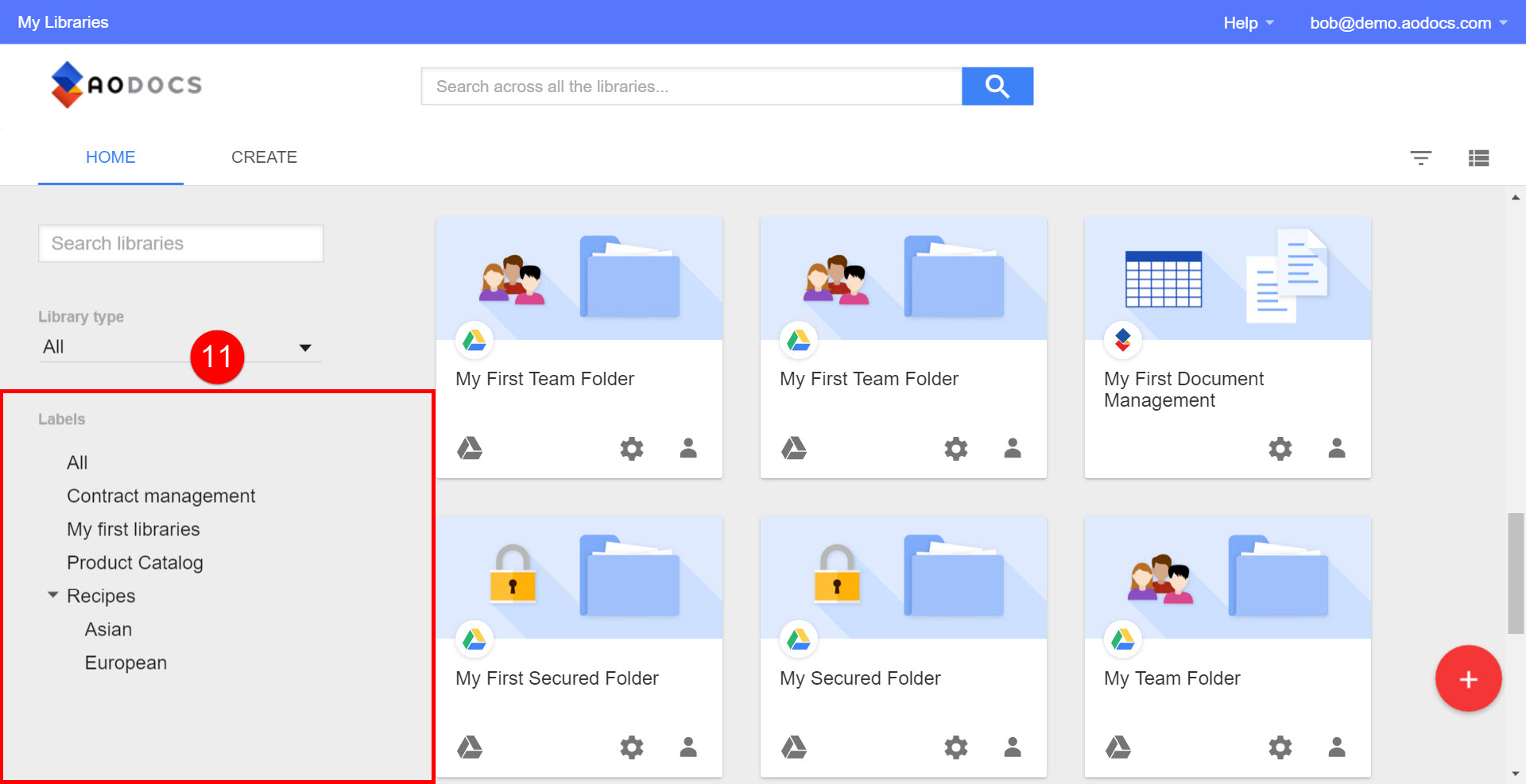The image size is (1526, 784).
Task: Switch to the CREATE tab
Action: tap(264, 157)
